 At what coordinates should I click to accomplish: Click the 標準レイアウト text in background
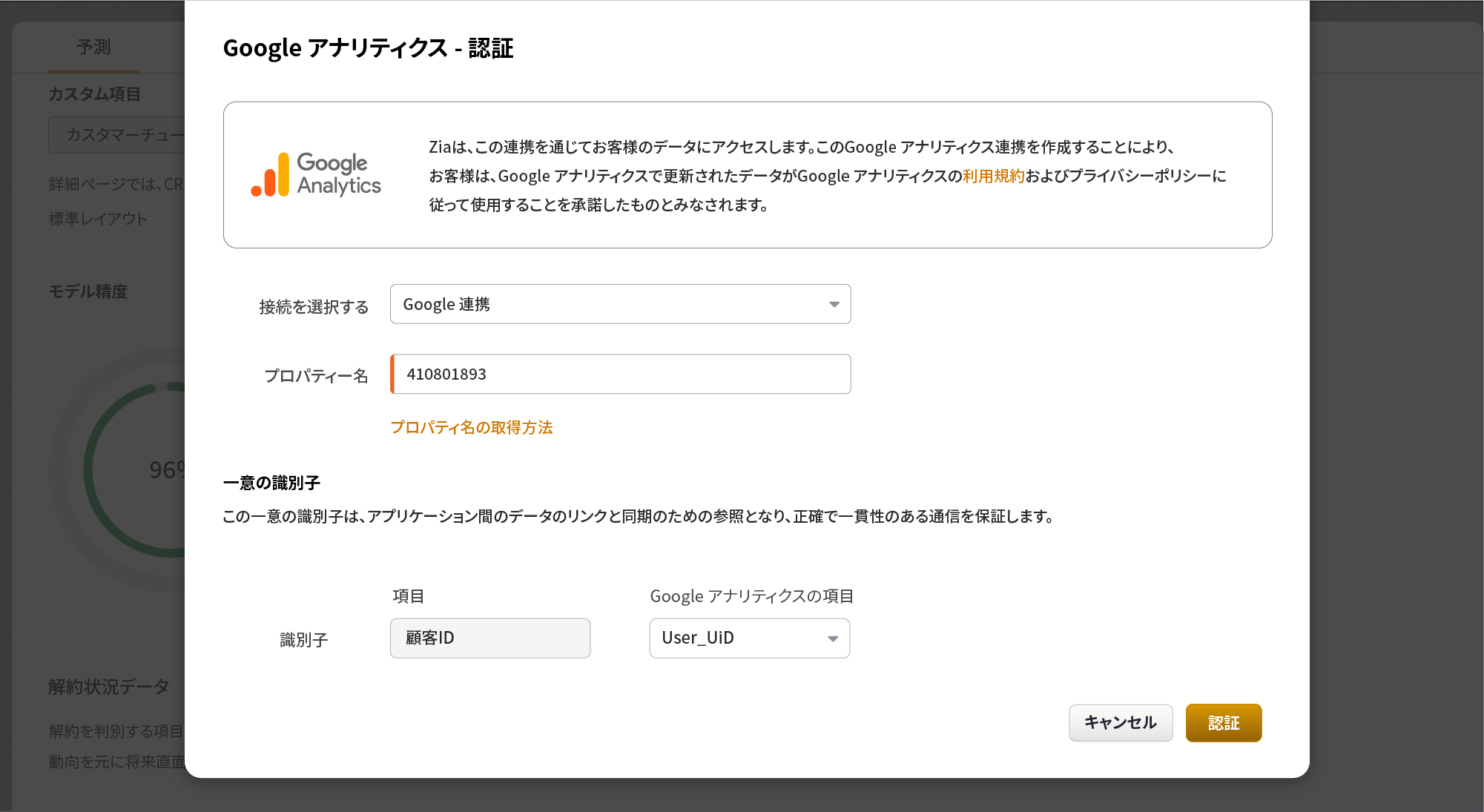click(99, 219)
